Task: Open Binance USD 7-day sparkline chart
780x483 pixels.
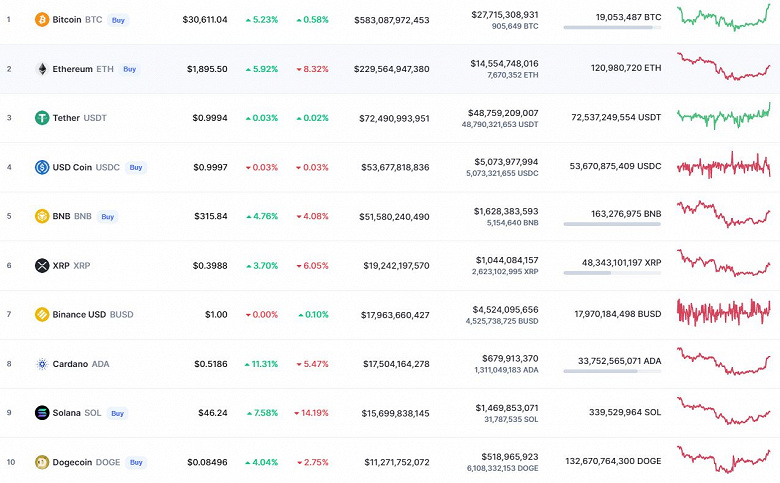Action: [x=723, y=312]
